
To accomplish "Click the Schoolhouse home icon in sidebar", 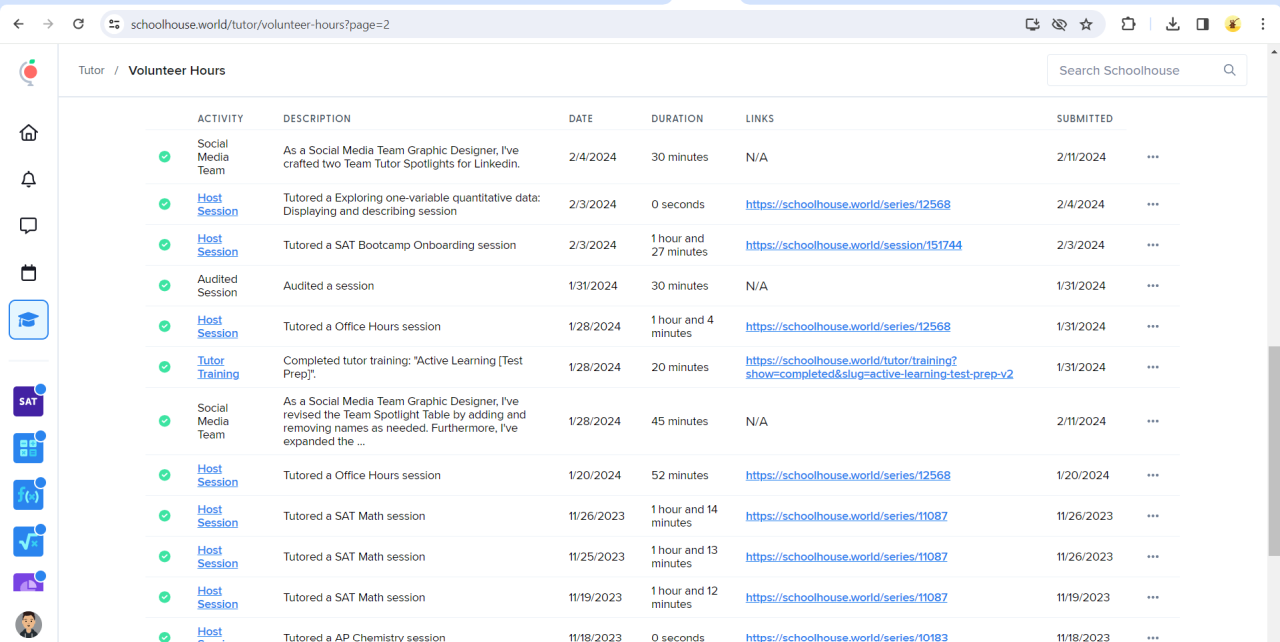I will click(x=29, y=133).
